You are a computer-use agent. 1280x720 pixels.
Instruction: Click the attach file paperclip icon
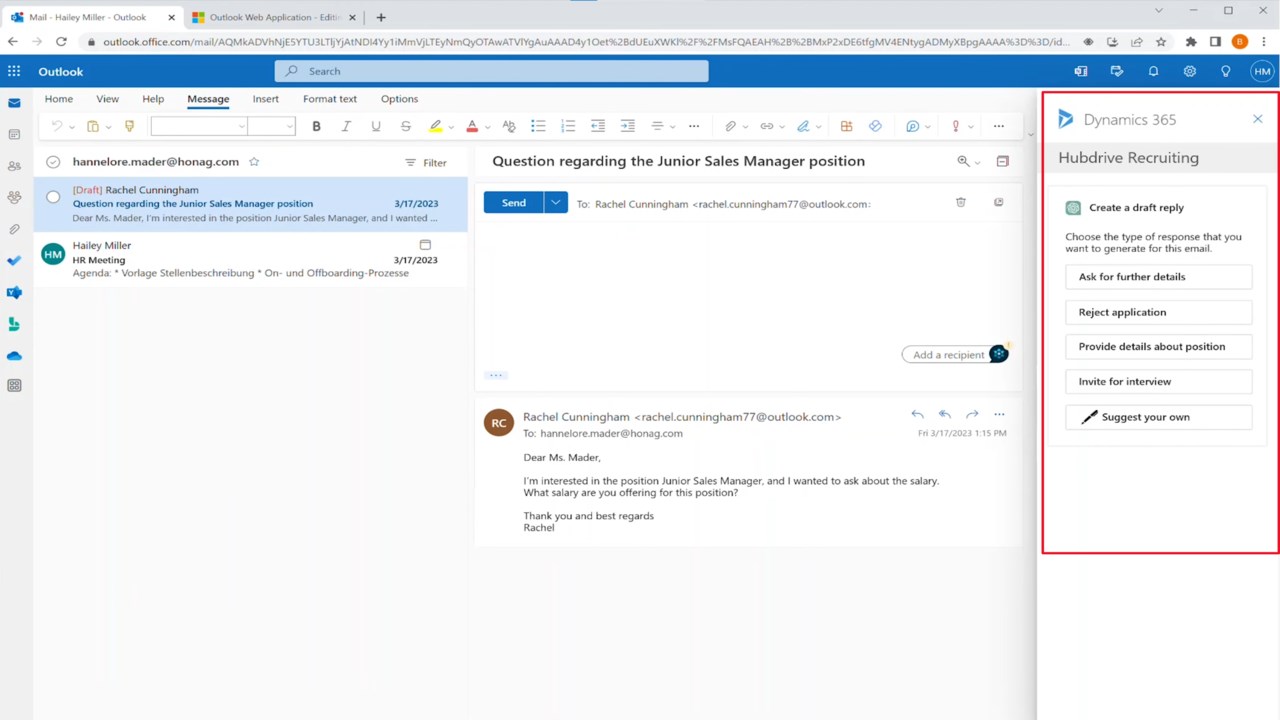point(730,126)
